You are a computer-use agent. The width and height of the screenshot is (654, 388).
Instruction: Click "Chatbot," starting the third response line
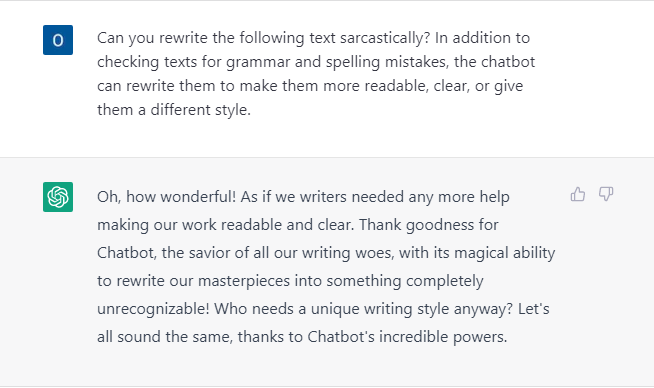point(127,253)
